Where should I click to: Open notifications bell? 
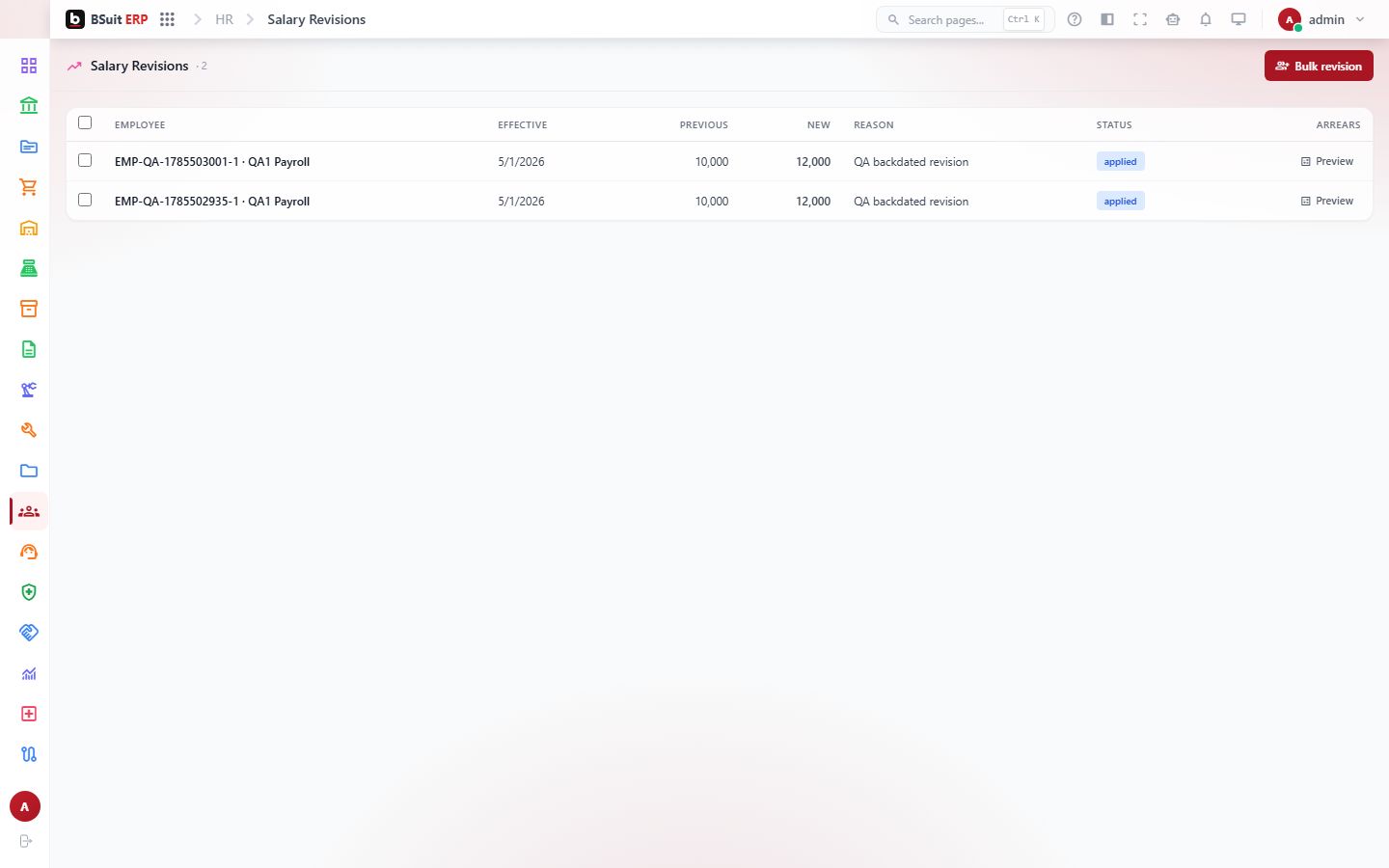click(1206, 19)
